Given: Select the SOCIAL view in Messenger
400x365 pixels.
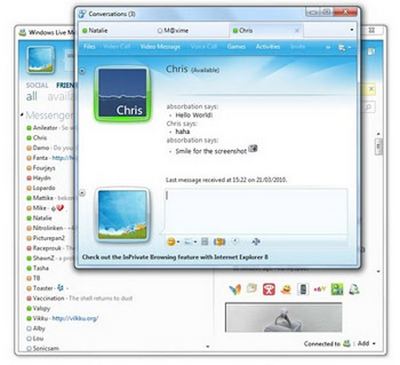Looking at the screenshot, I should pos(37,85).
